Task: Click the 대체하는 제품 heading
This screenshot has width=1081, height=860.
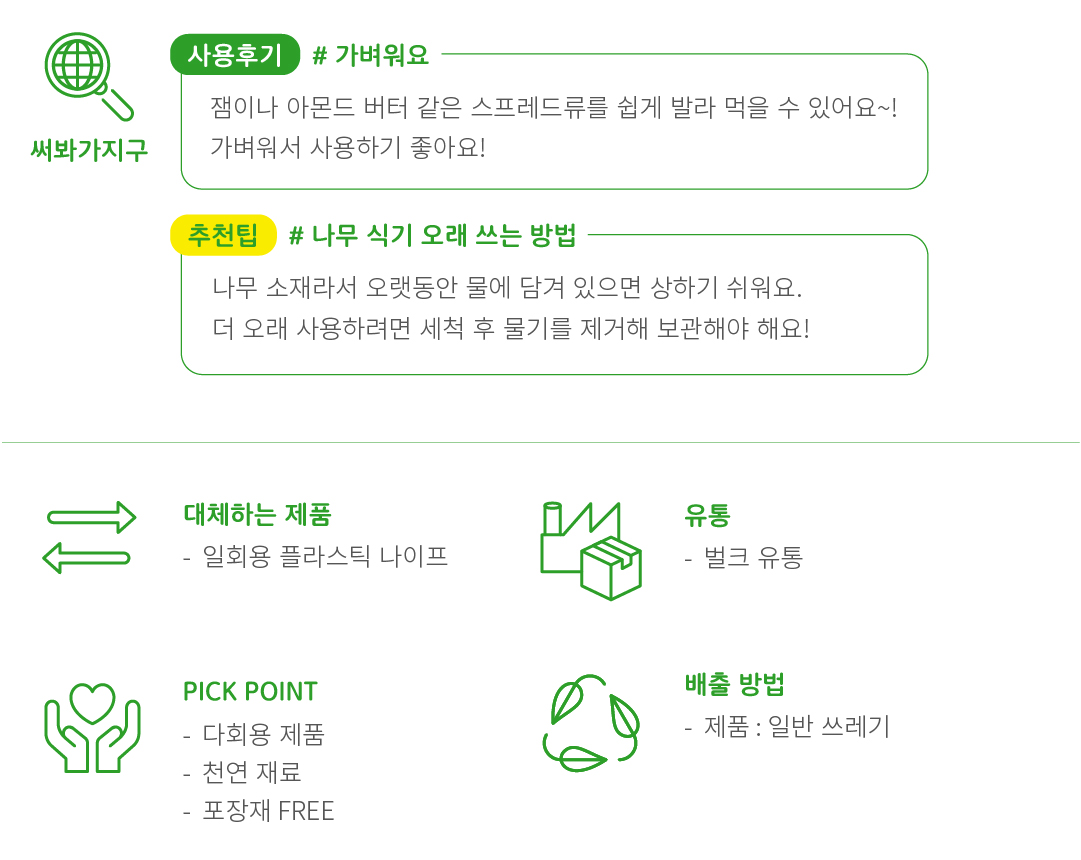Action: click(257, 515)
